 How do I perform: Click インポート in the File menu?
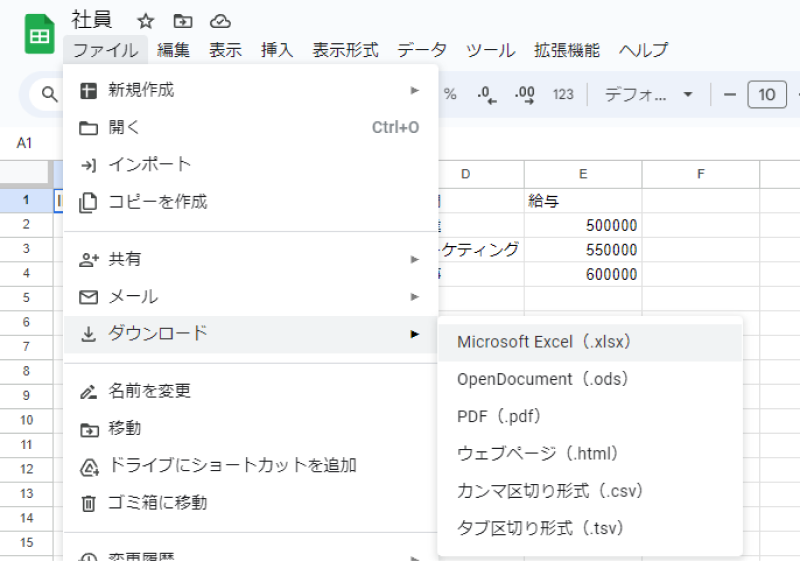pyautogui.click(x=150, y=164)
